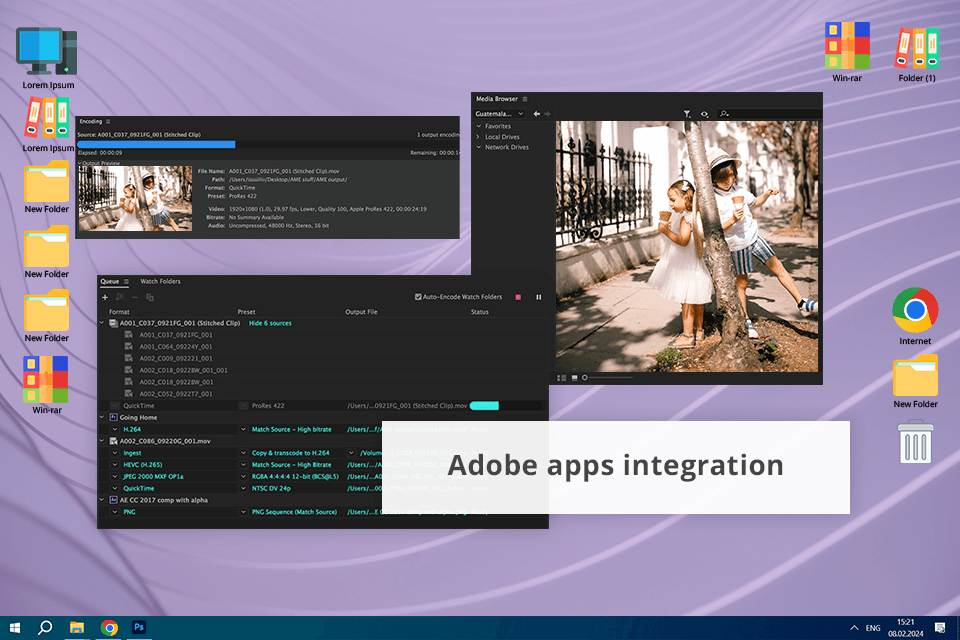Collapse the A001_C037 stitched clip row

click(102, 323)
